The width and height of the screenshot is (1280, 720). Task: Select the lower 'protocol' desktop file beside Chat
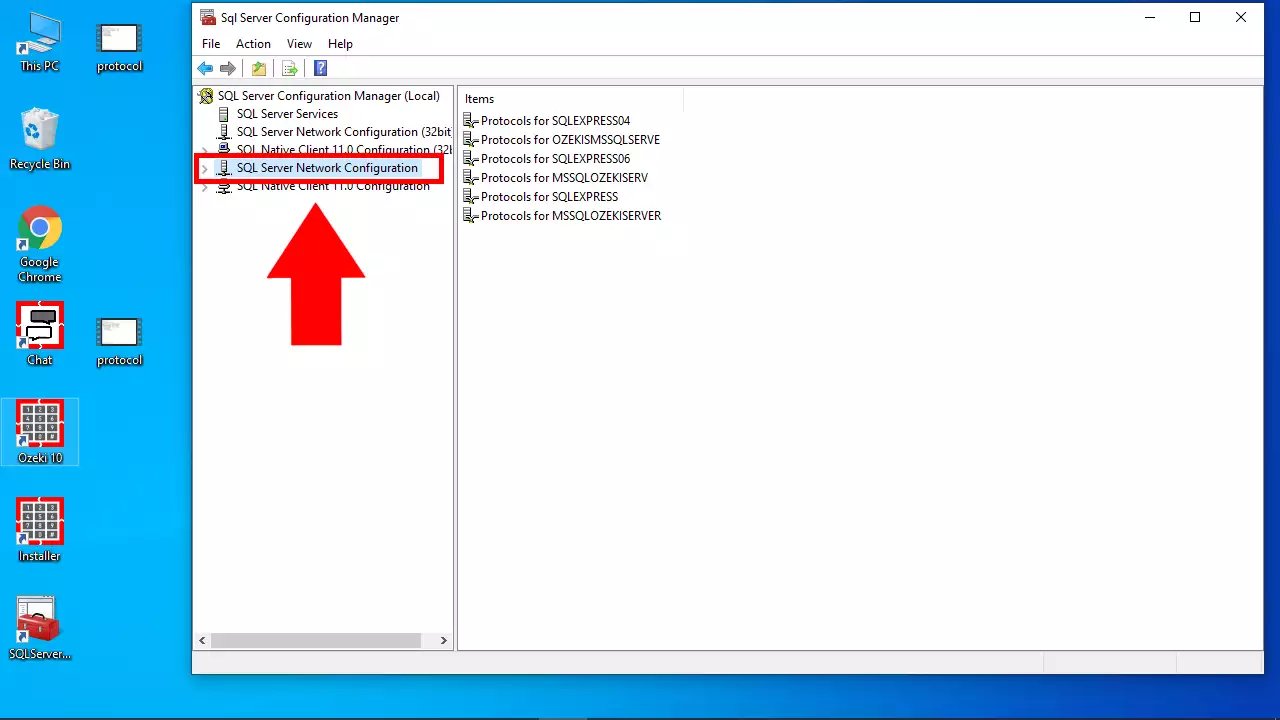119,342
